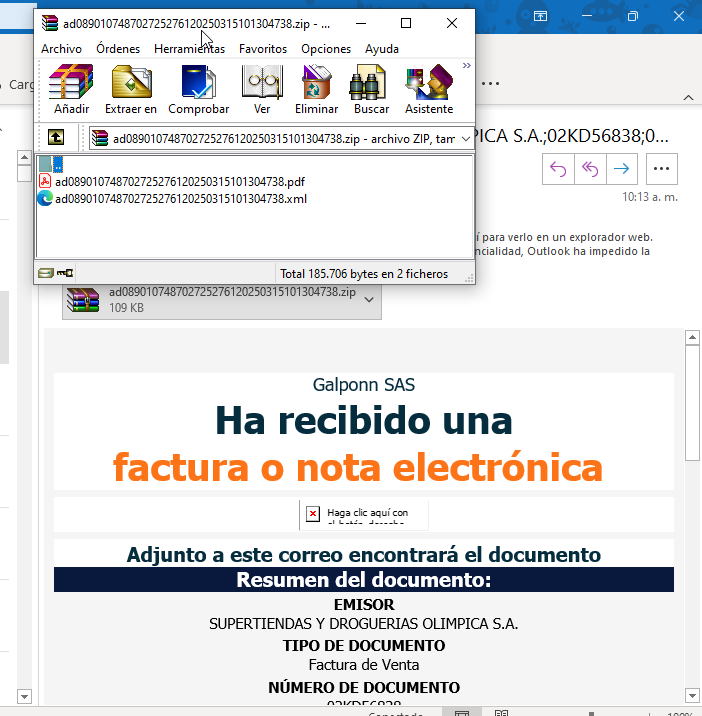The image size is (702, 716).
Task: Expand the archive path dropdown
Action: pos(466,138)
